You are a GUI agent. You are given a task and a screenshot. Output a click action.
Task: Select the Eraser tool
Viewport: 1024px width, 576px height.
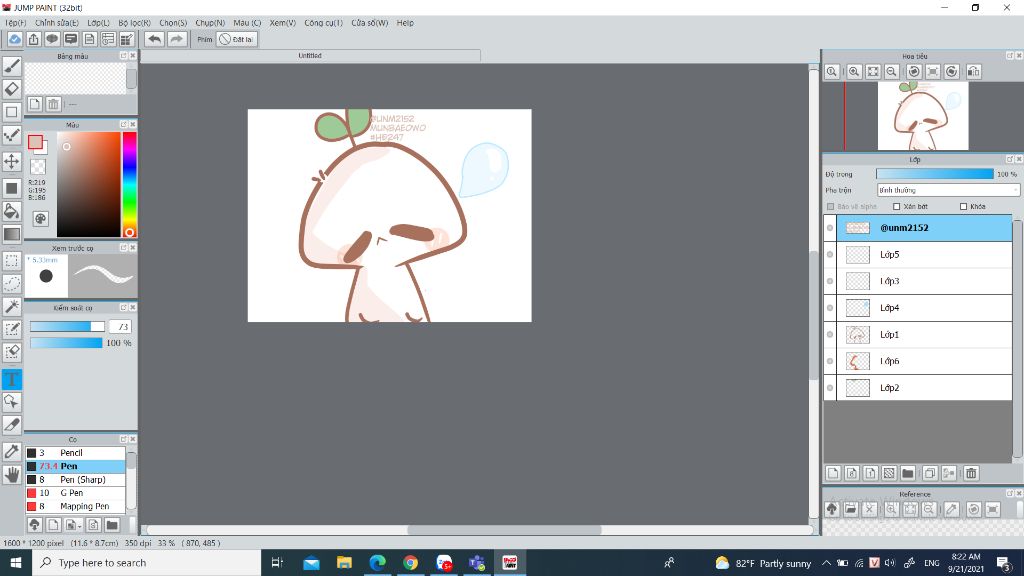pyautogui.click(x=12, y=89)
